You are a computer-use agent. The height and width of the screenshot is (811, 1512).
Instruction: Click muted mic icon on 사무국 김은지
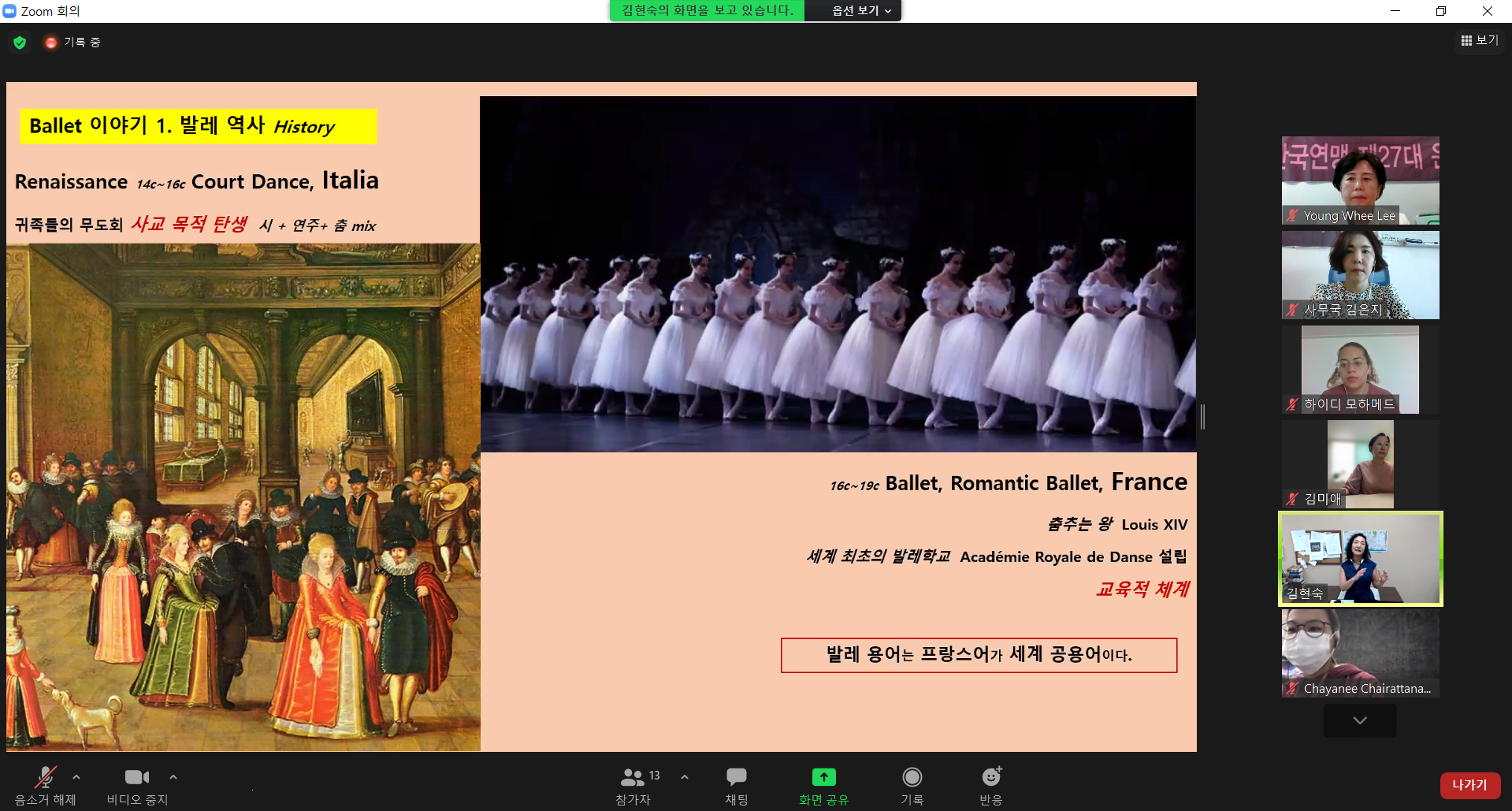1292,310
